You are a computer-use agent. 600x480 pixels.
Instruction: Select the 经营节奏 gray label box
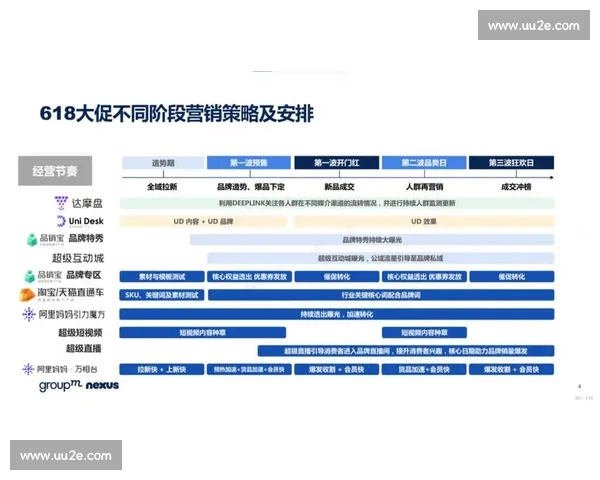tap(55, 171)
